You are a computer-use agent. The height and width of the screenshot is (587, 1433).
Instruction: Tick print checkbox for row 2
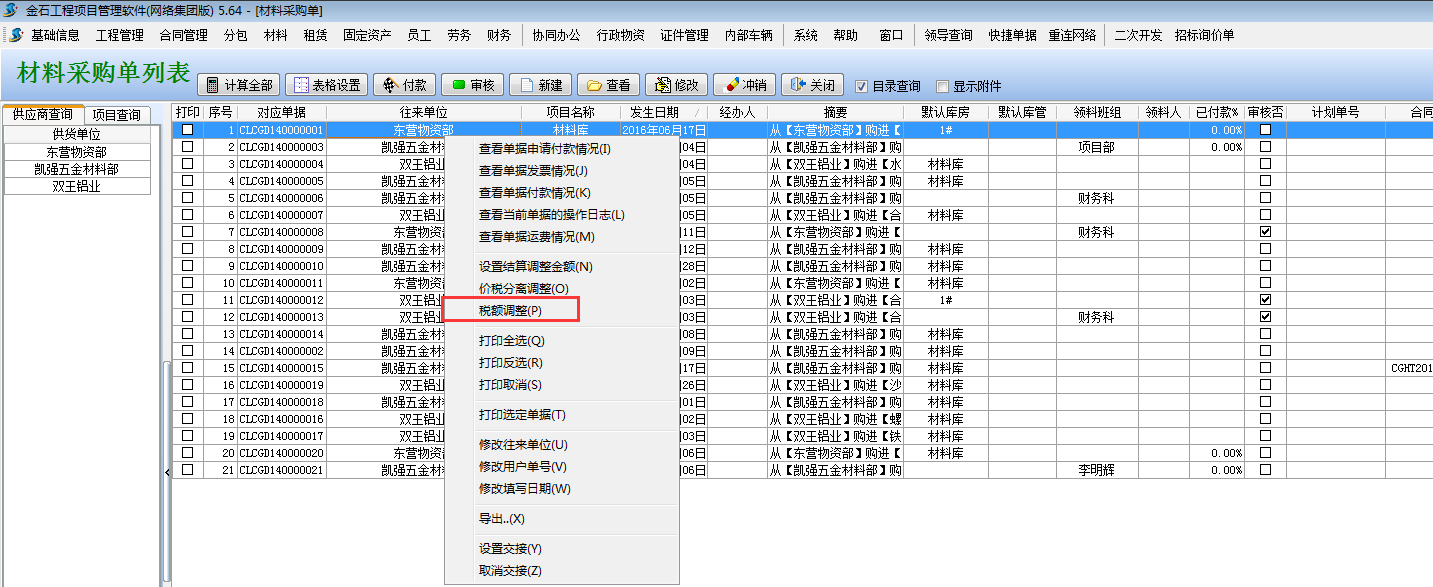[x=187, y=147]
